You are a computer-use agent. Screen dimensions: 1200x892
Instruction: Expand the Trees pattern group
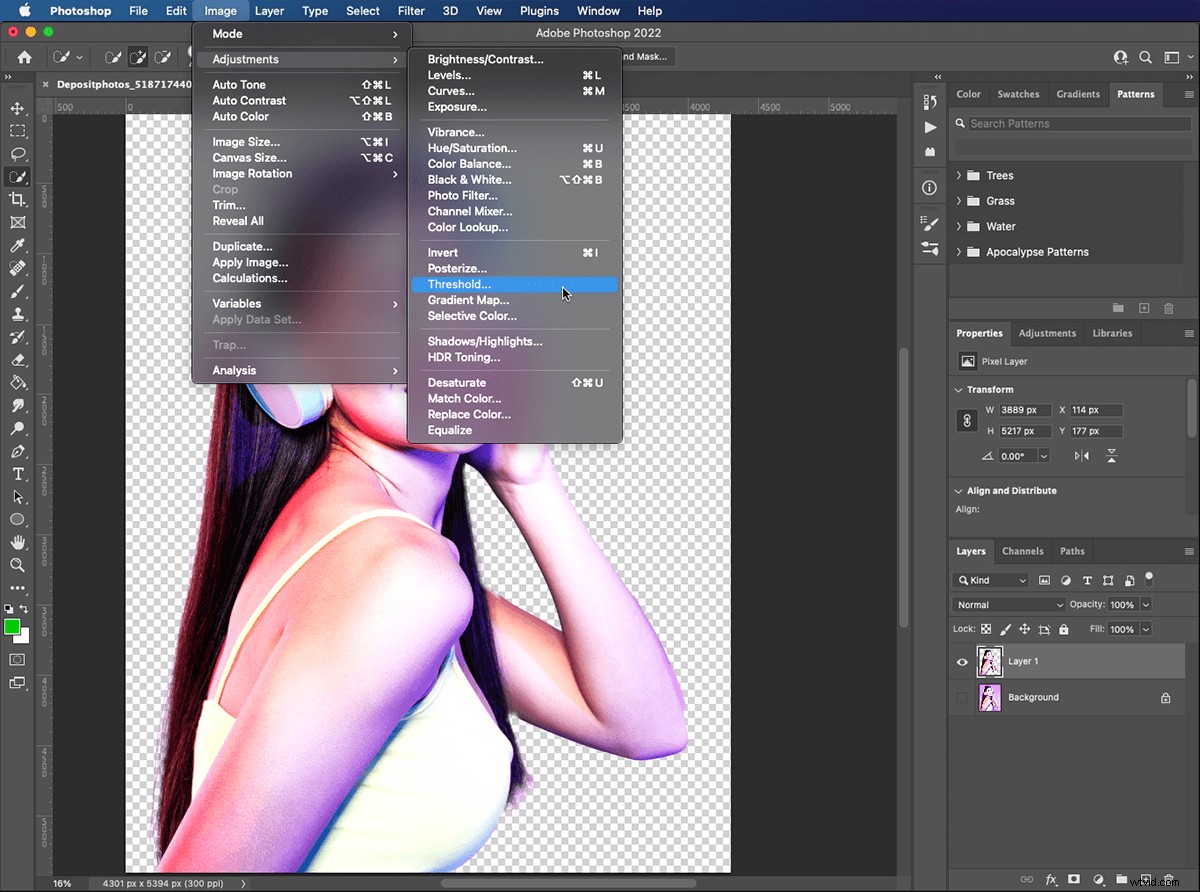(x=957, y=175)
